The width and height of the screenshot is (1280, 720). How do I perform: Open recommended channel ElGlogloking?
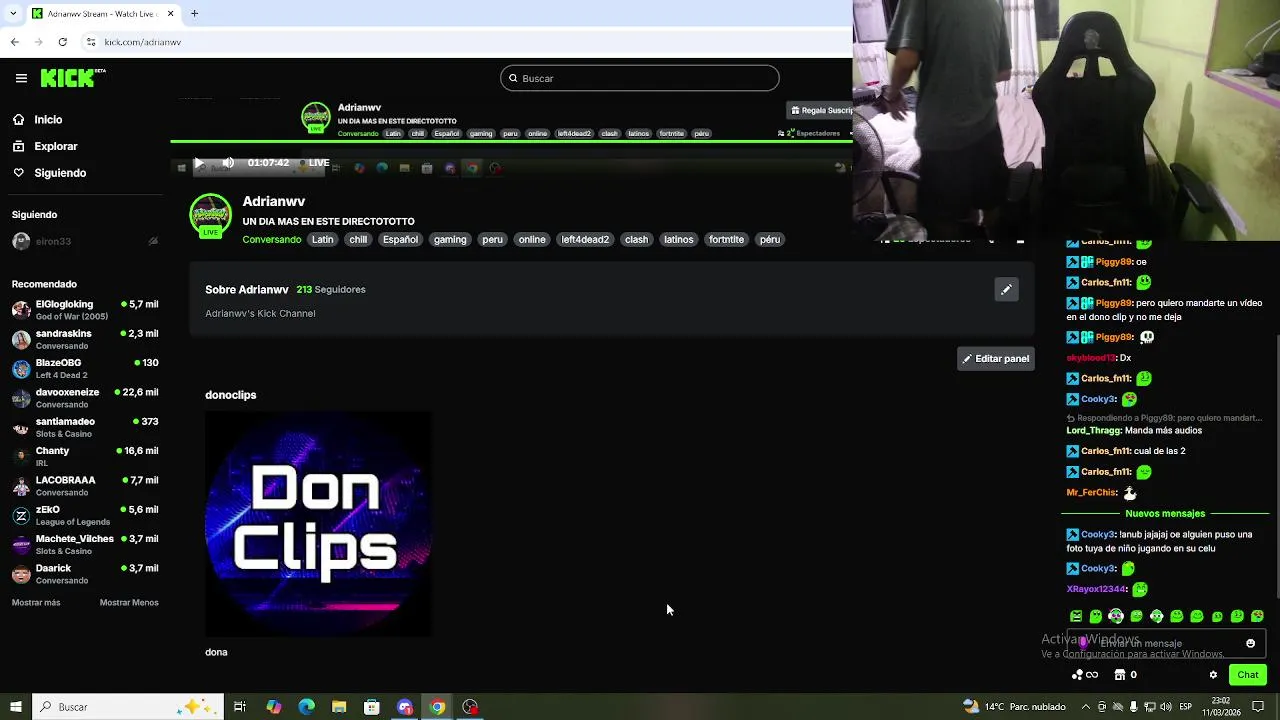pos(85,310)
